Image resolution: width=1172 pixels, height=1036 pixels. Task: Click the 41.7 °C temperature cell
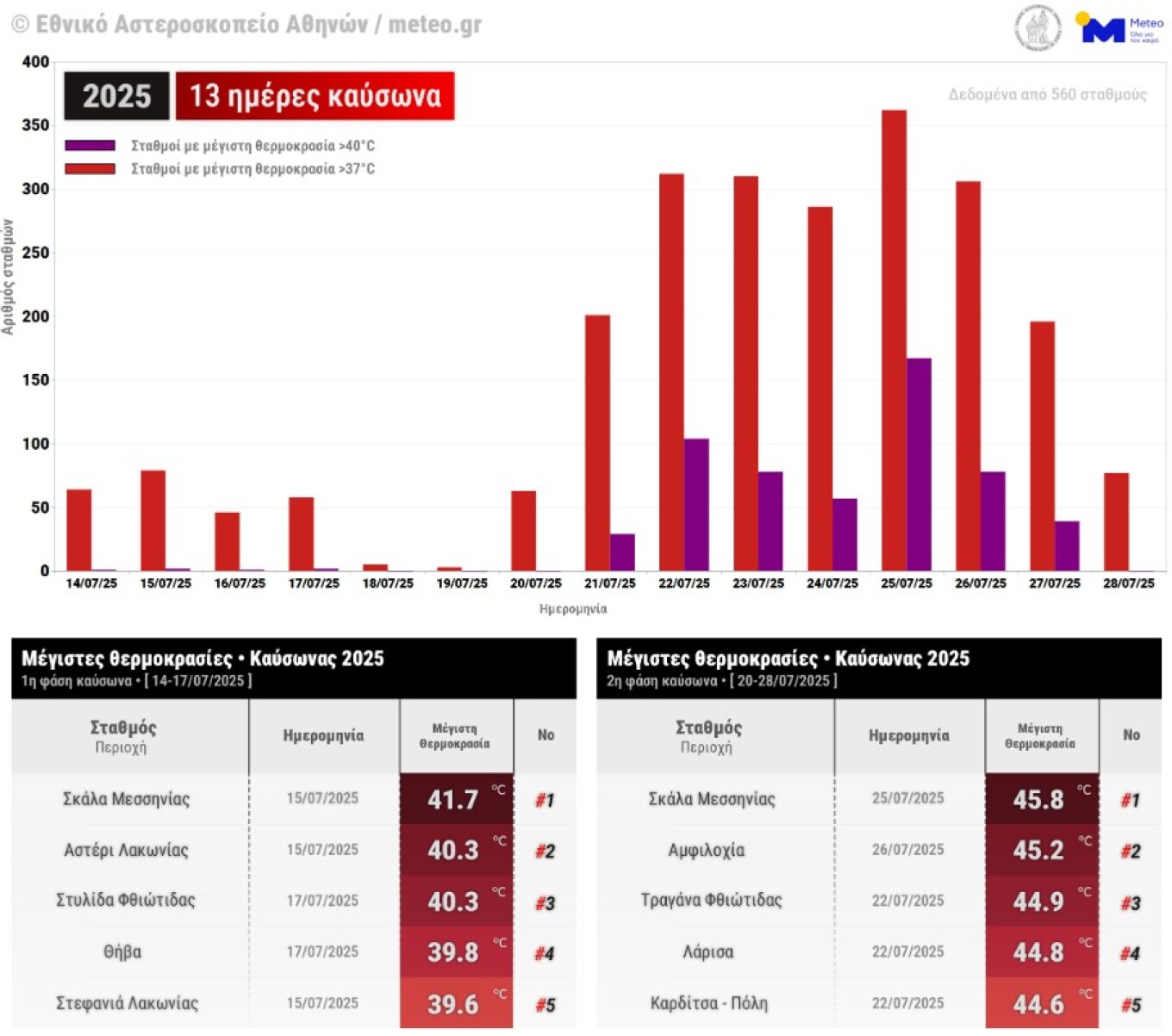(456, 799)
